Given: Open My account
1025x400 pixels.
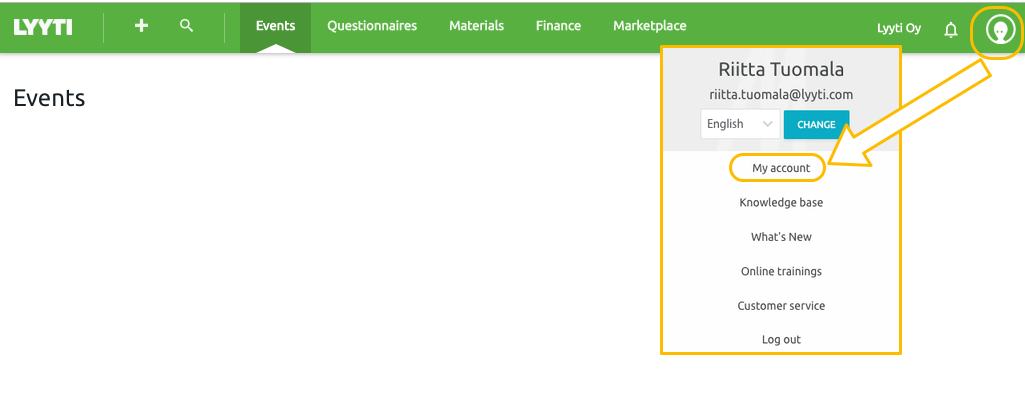Looking at the screenshot, I should click(781, 168).
